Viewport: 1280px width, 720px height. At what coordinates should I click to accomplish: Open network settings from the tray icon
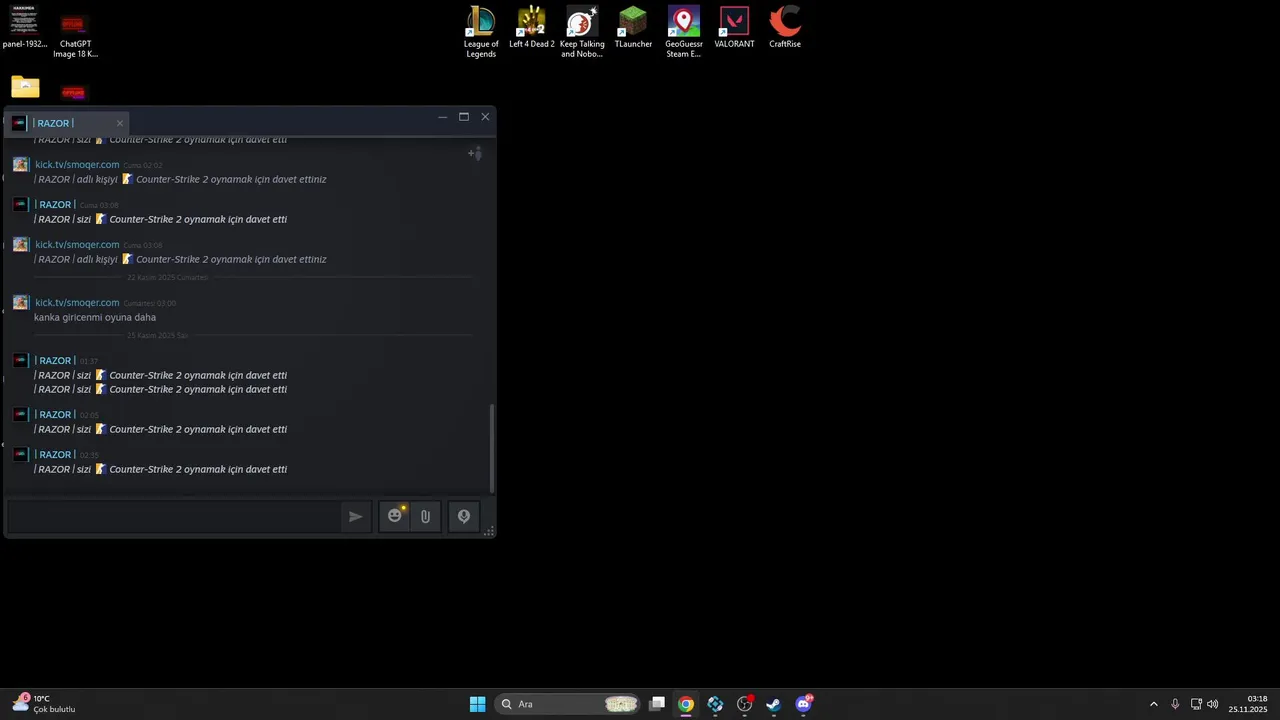point(1196,704)
